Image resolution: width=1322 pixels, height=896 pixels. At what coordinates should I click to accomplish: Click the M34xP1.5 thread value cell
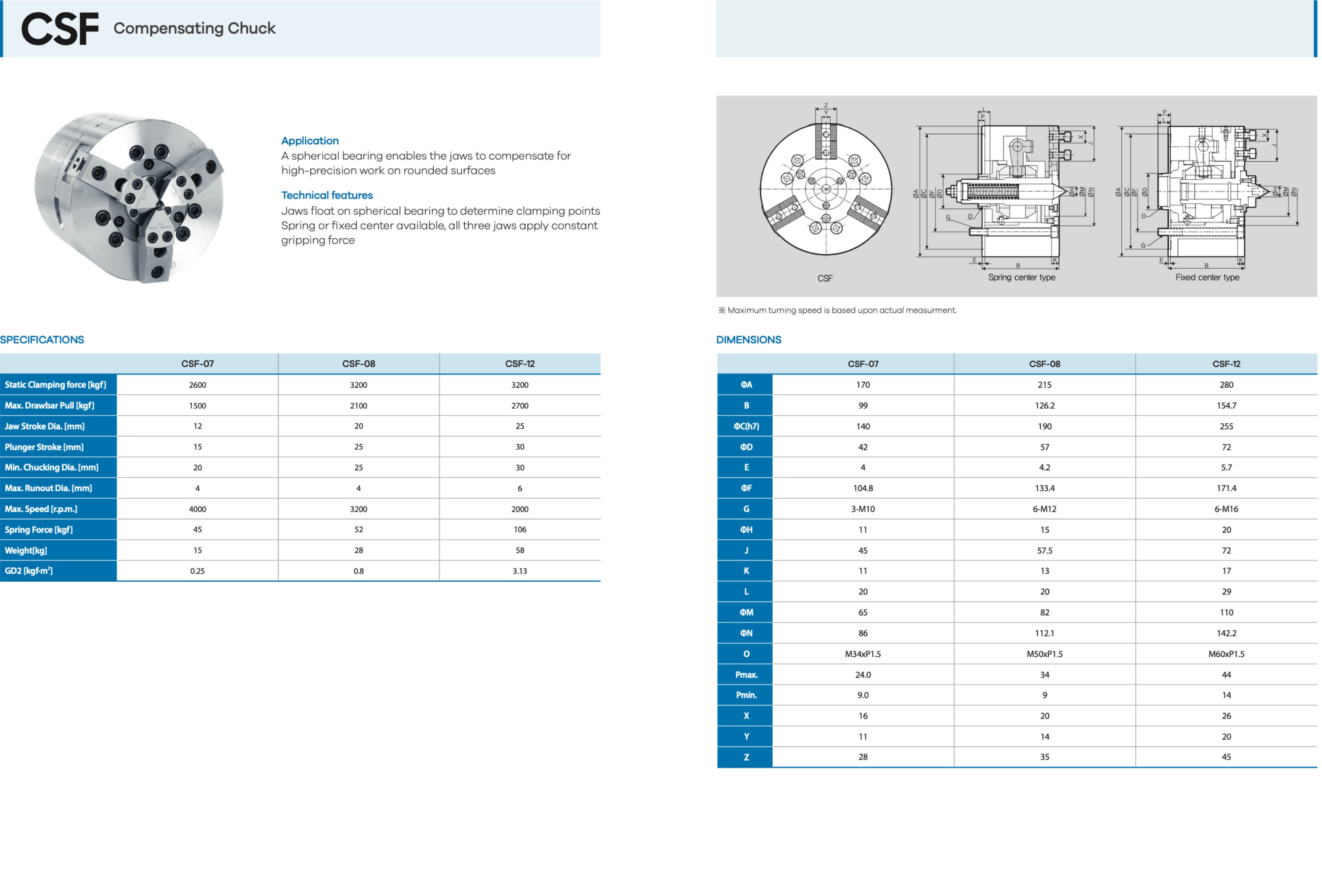click(863, 654)
